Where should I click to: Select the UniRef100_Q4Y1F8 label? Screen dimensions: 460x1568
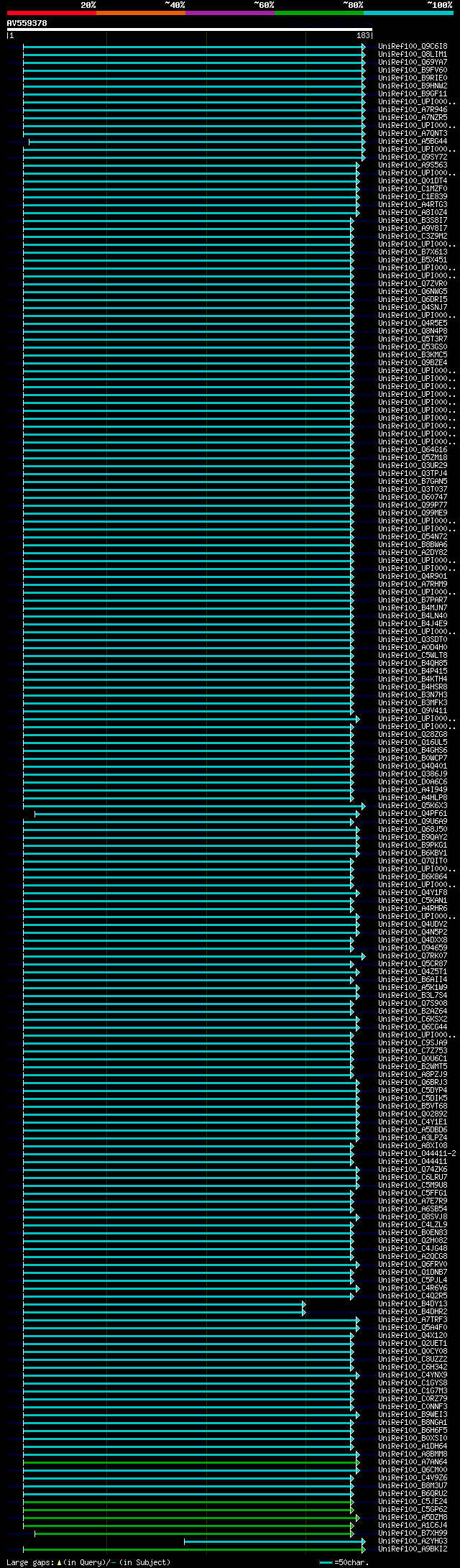click(x=413, y=893)
